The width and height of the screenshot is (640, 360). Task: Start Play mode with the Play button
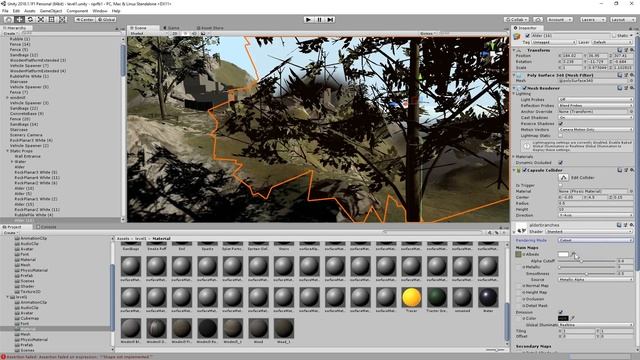[x=309, y=19]
